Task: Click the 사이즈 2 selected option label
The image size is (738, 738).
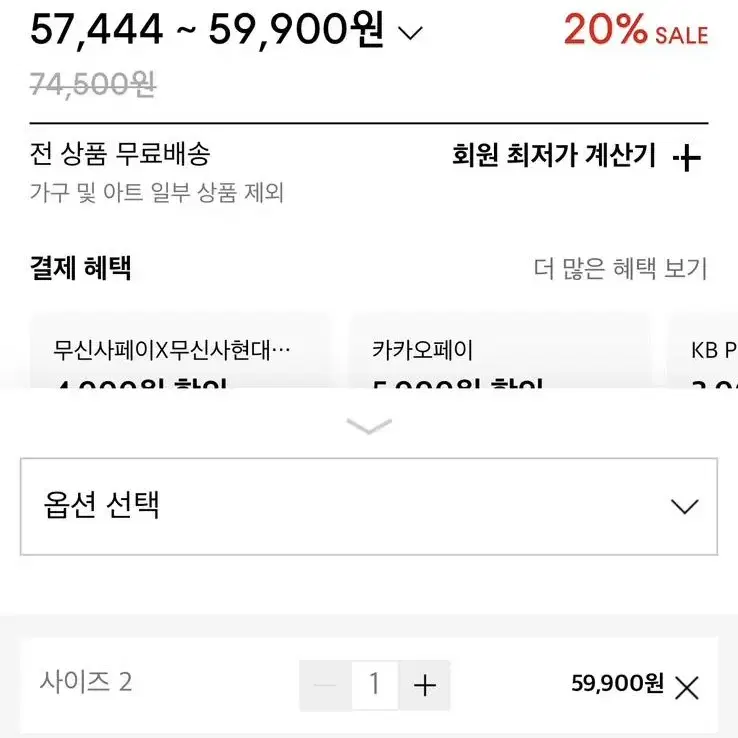Action: pos(86,682)
